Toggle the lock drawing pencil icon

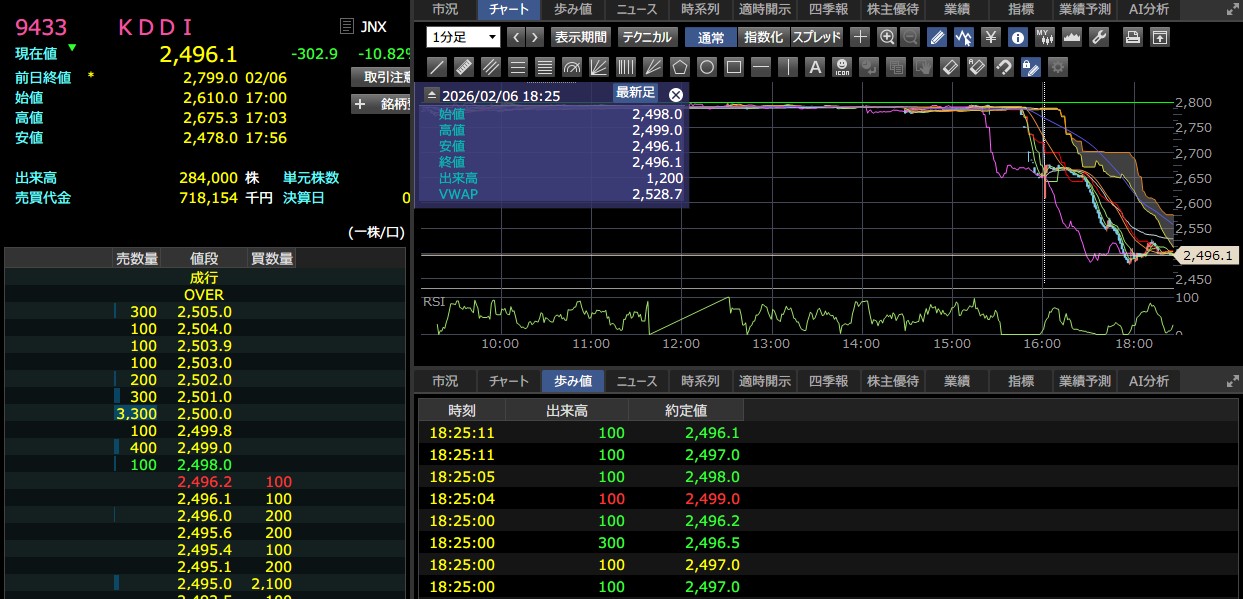pos(1031,67)
